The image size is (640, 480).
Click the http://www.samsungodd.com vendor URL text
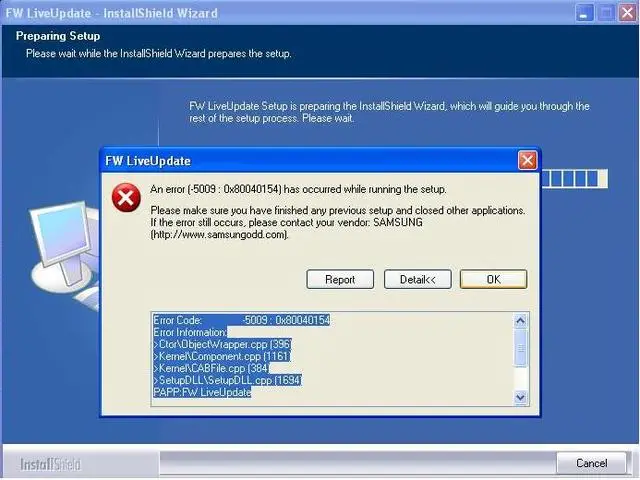pos(220,235)
